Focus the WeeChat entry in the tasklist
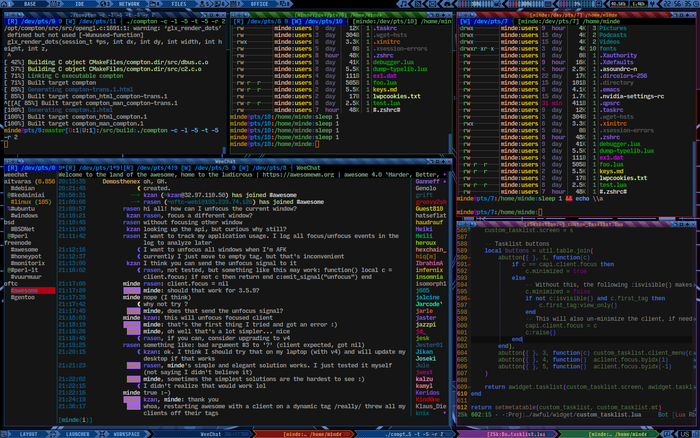Viewport: 700px width, 438px height. 211,434
